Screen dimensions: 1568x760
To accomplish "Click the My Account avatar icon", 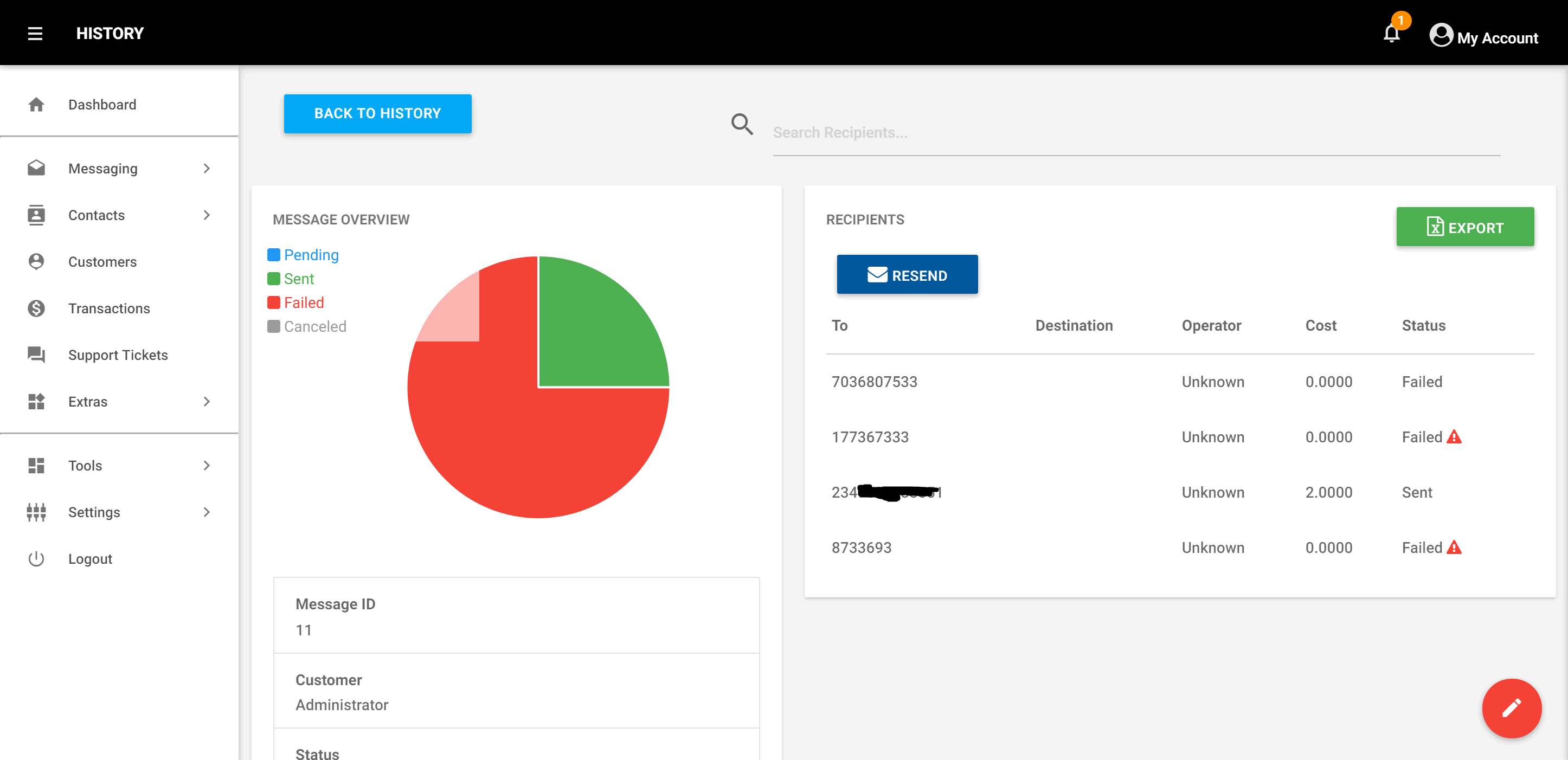I will pyautogui.click(x=1441, y=35).
